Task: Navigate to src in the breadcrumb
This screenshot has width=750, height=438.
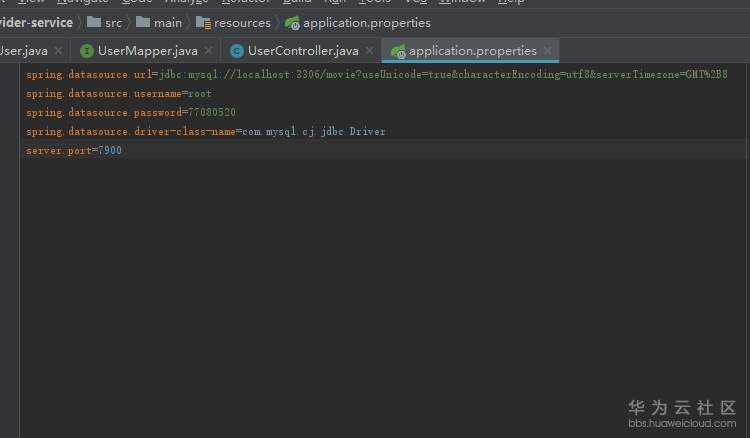Action: click(x=113, y=23)
